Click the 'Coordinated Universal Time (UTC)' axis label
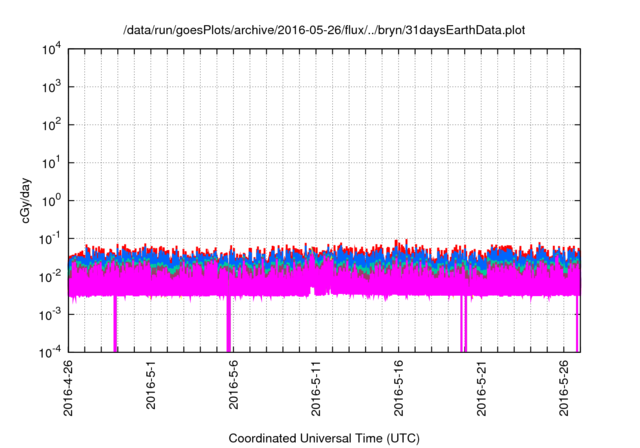This screenshot has width=640, height=448. click(x=324, y=438)
